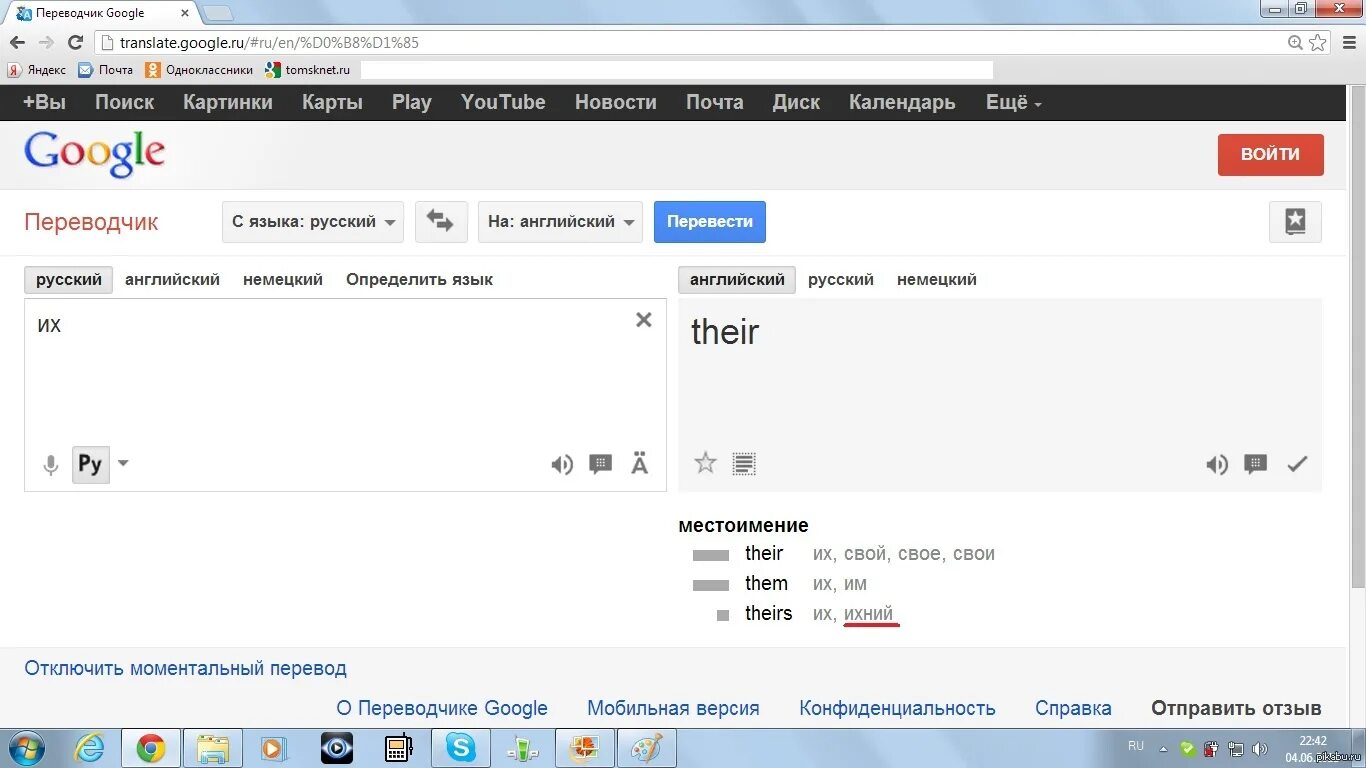Open Новости in the Google bar

tap(616, 102)
